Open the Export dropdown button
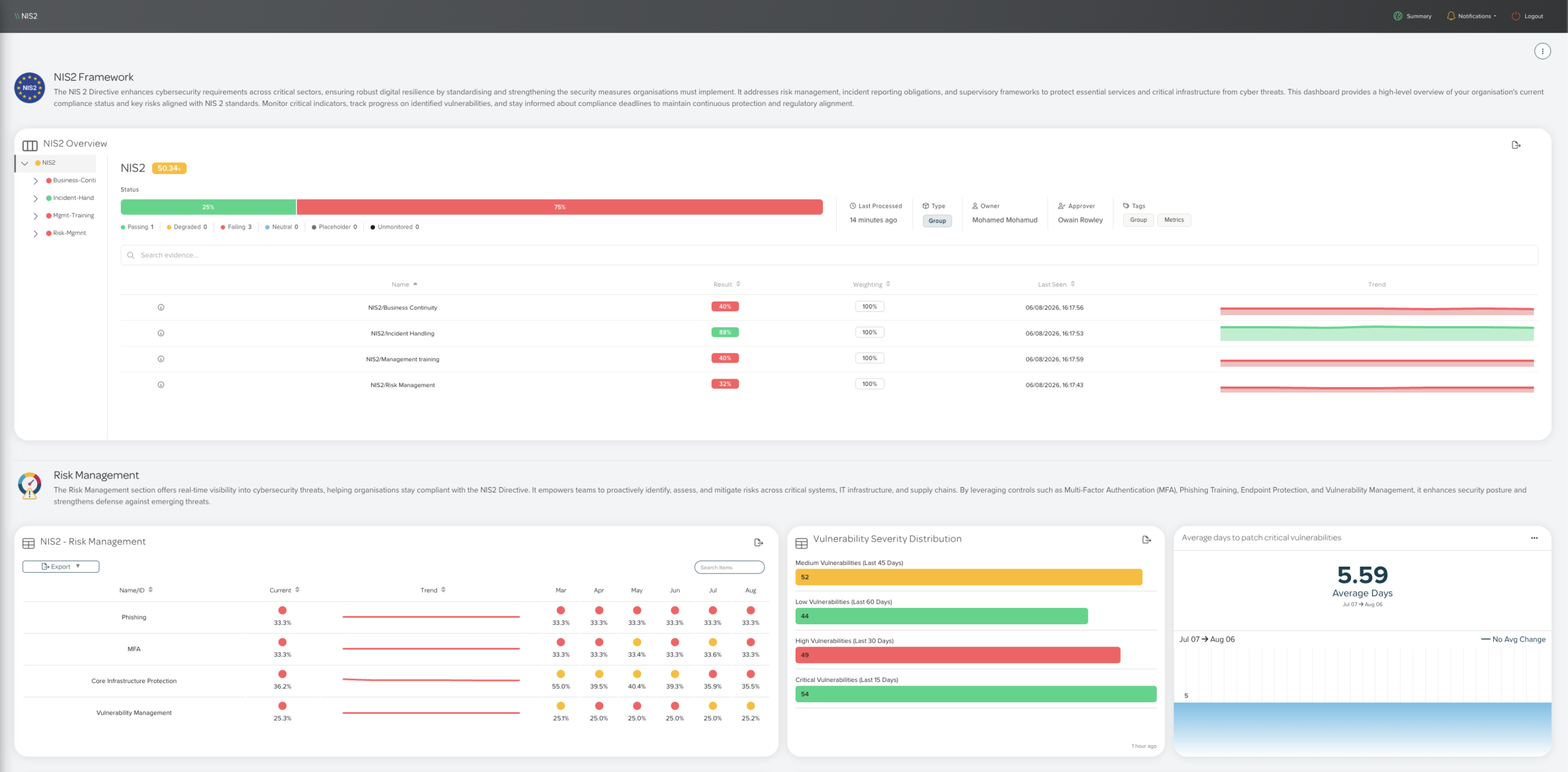Image resolution: width=1568 pixels, height=772 pixels. point(61,567)
